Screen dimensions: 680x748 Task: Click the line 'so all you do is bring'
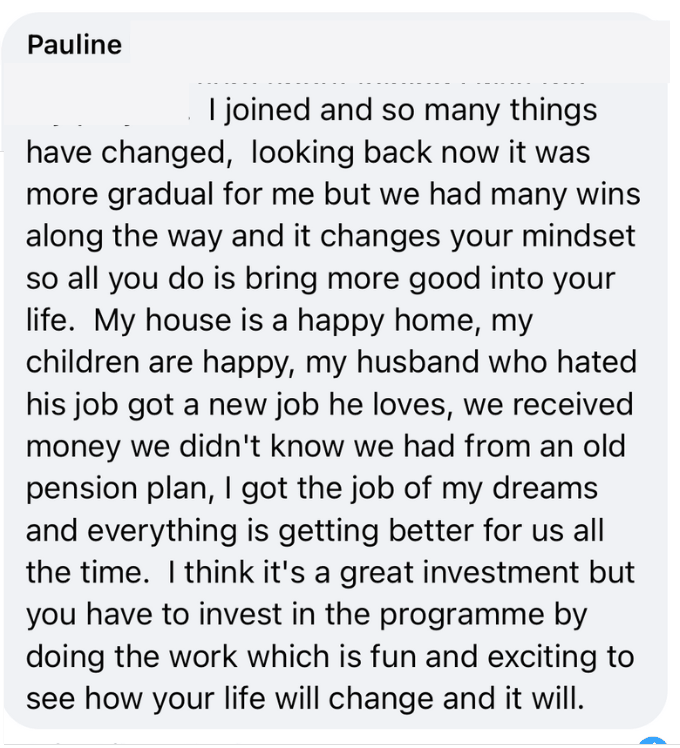point(321,279)
